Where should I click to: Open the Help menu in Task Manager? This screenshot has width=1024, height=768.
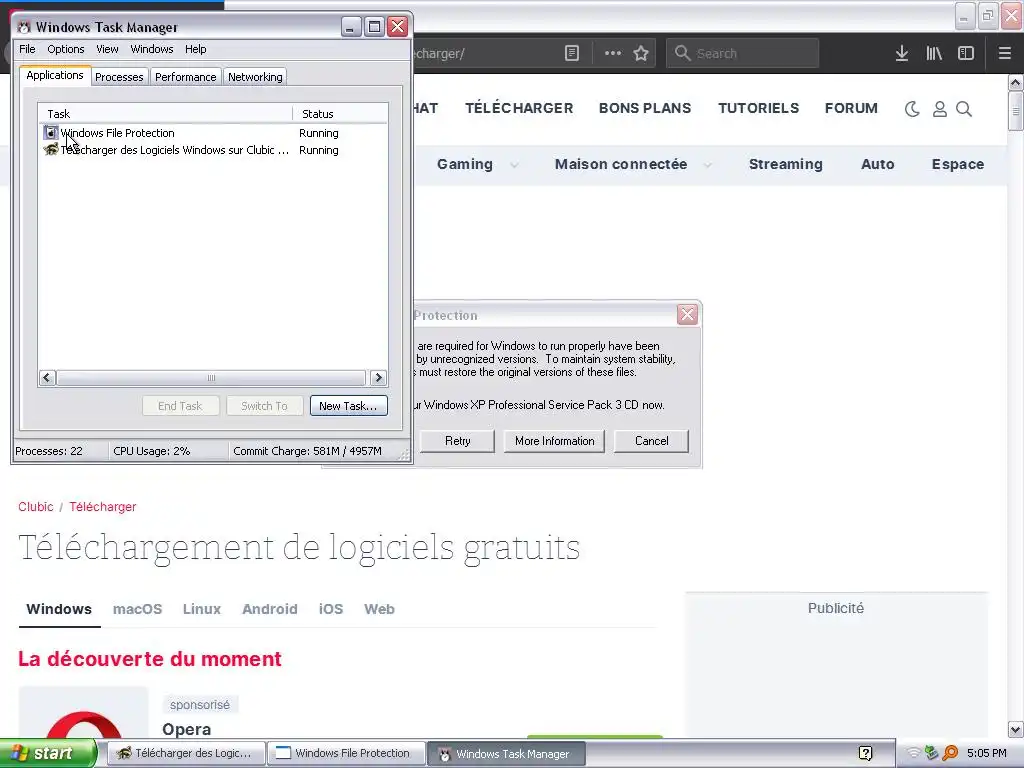pos(195,49)
